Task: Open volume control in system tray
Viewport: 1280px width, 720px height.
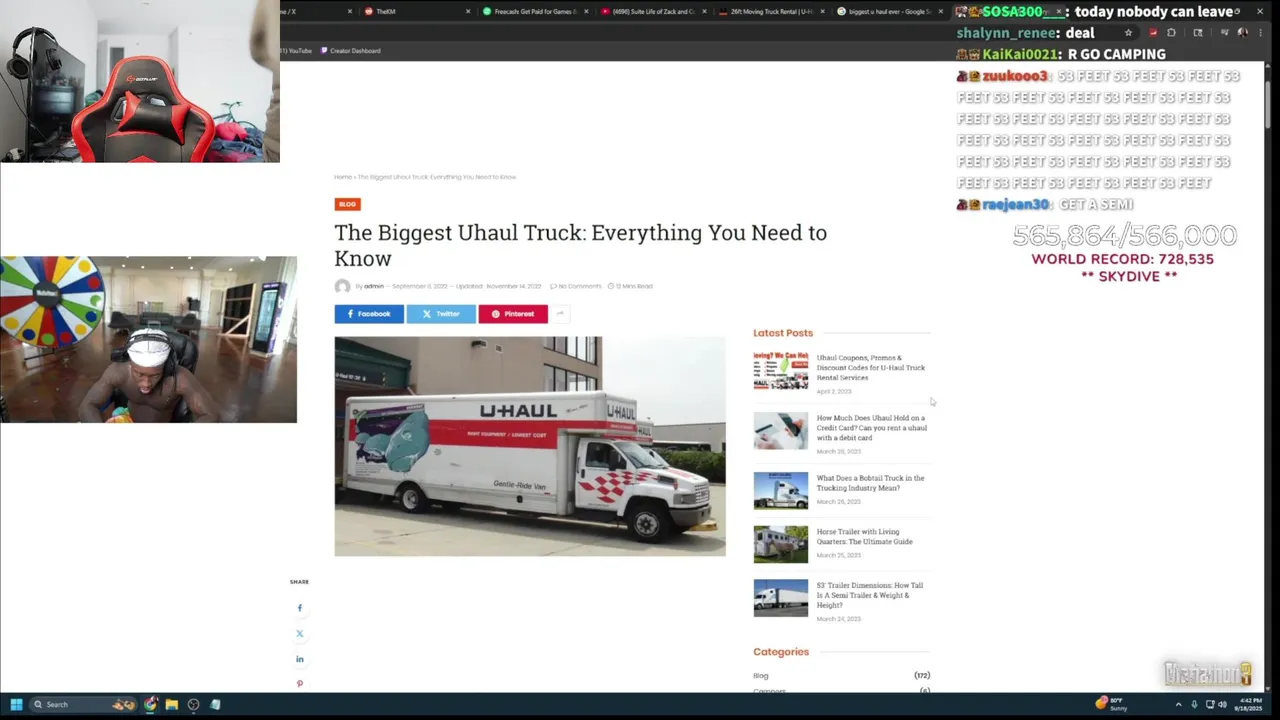Action: coord(1222,704)
